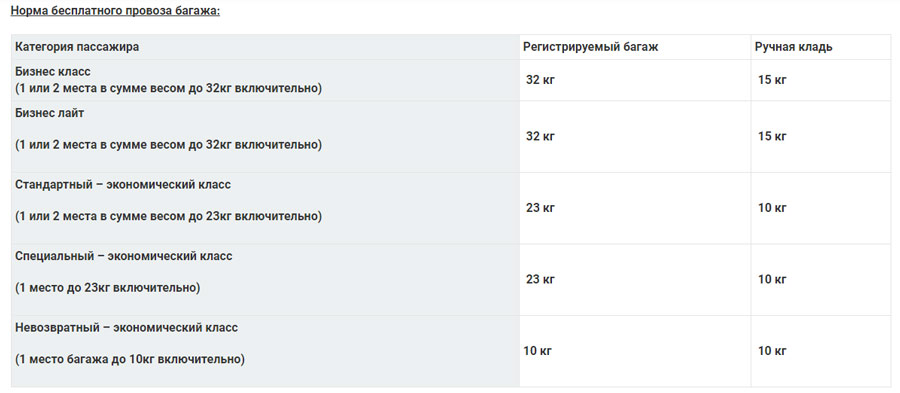This screenshot has width=900, height=393.
Task: Click the 32 кг baggage value for Бизнес лайт
Action: coord(541,137)
